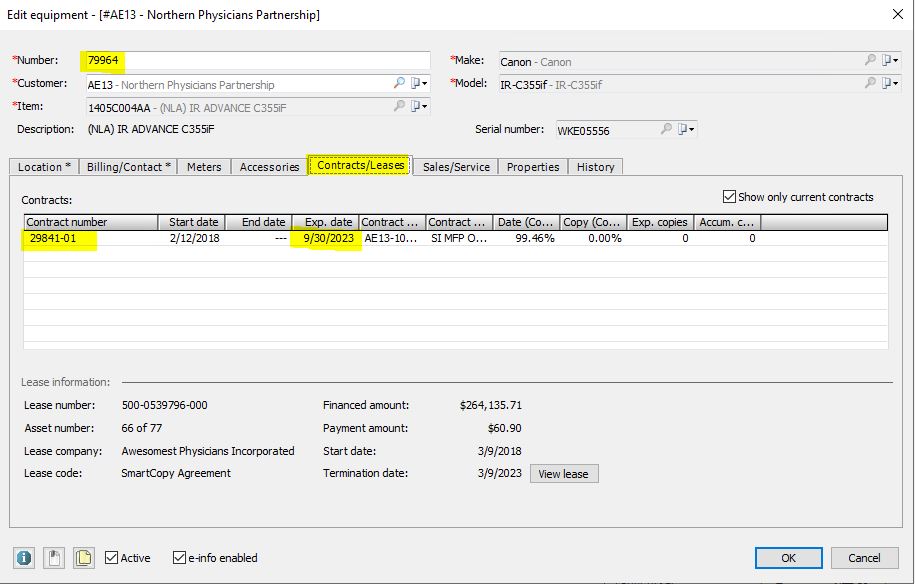
Task: Click into the Number input field
Action: point(258,60)
